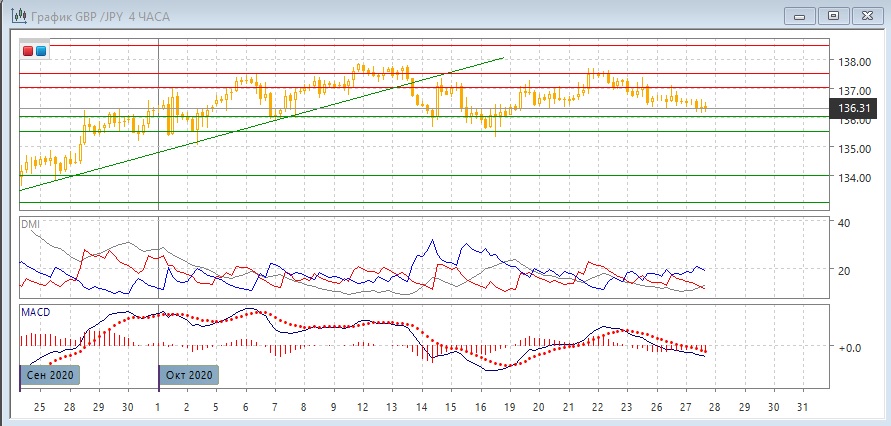Click the green ascending trendline's upper end
Screen dimensions: 891x426
501,59
